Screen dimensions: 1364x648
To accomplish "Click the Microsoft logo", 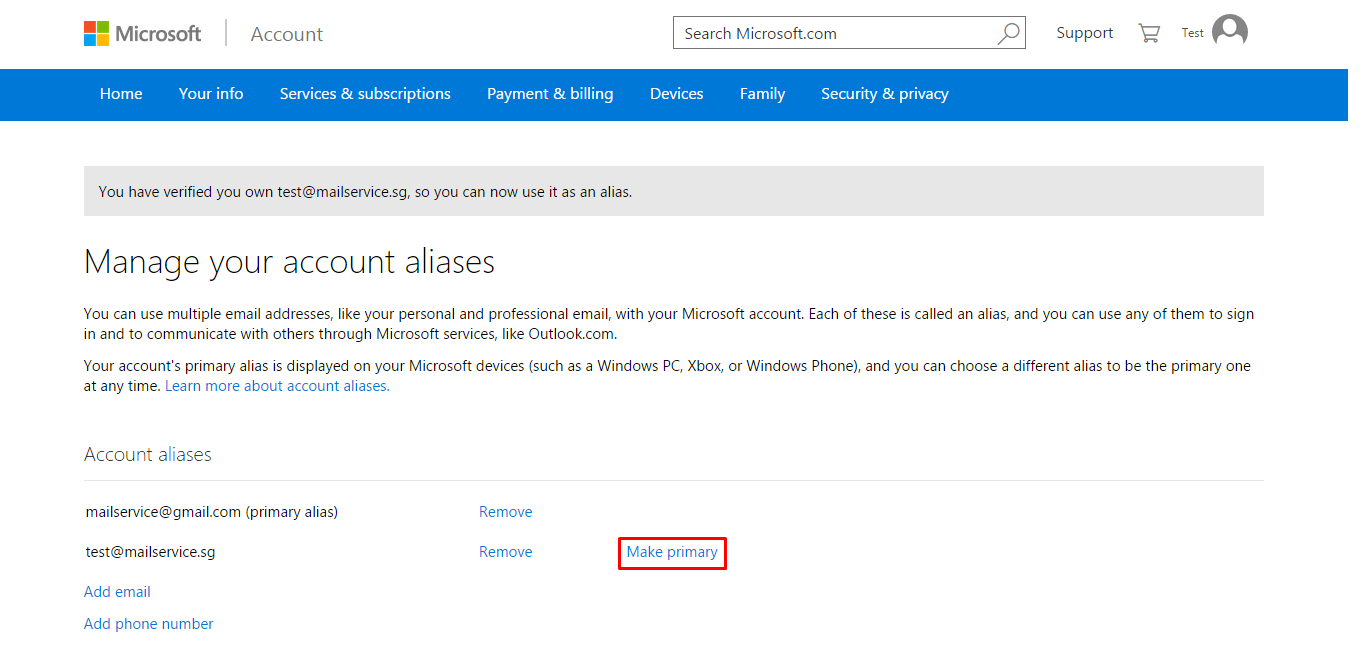I will 143,33.
